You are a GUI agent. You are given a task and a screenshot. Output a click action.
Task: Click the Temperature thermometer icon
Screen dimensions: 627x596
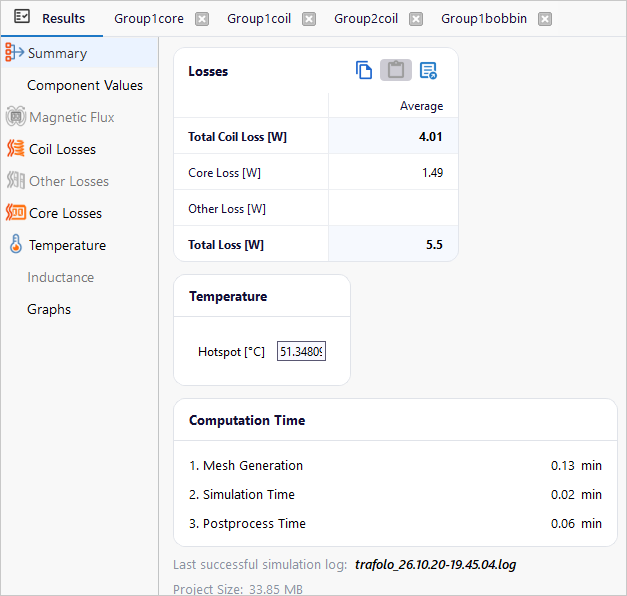pyautogui.click(x=16, y=244)
